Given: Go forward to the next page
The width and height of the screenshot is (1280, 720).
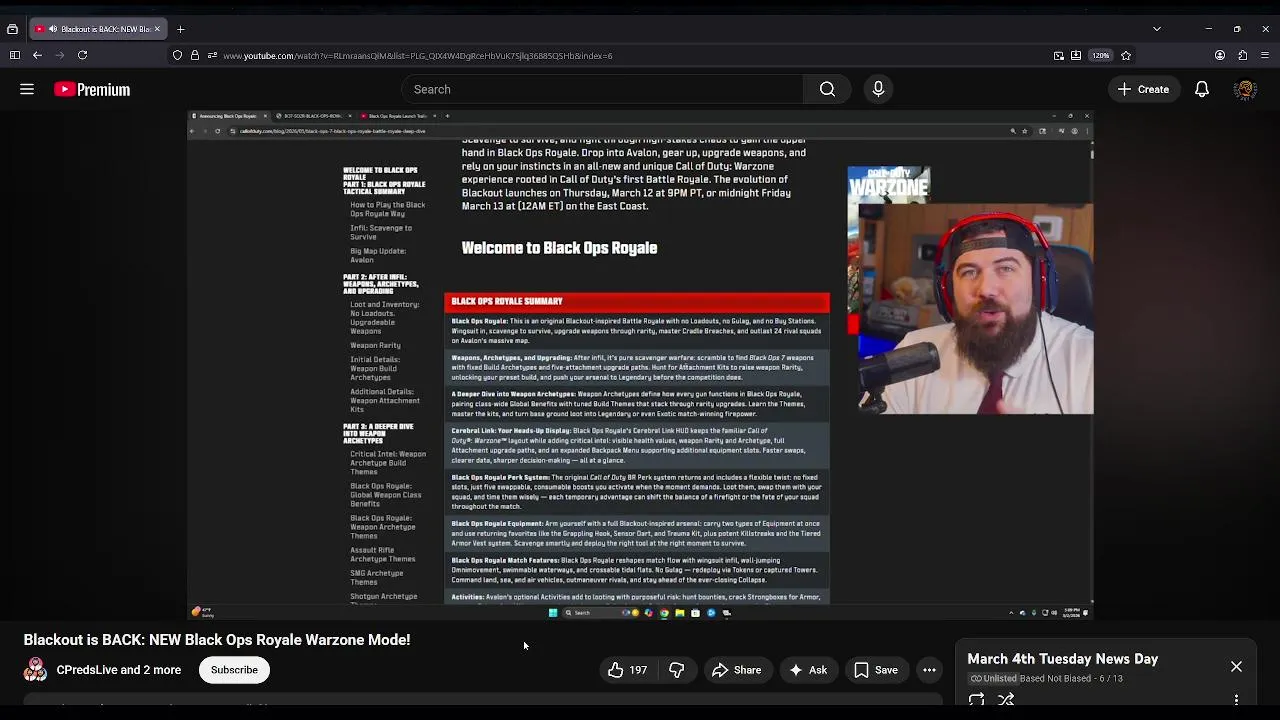Looking at the screenshot, I should click(59, 55).
